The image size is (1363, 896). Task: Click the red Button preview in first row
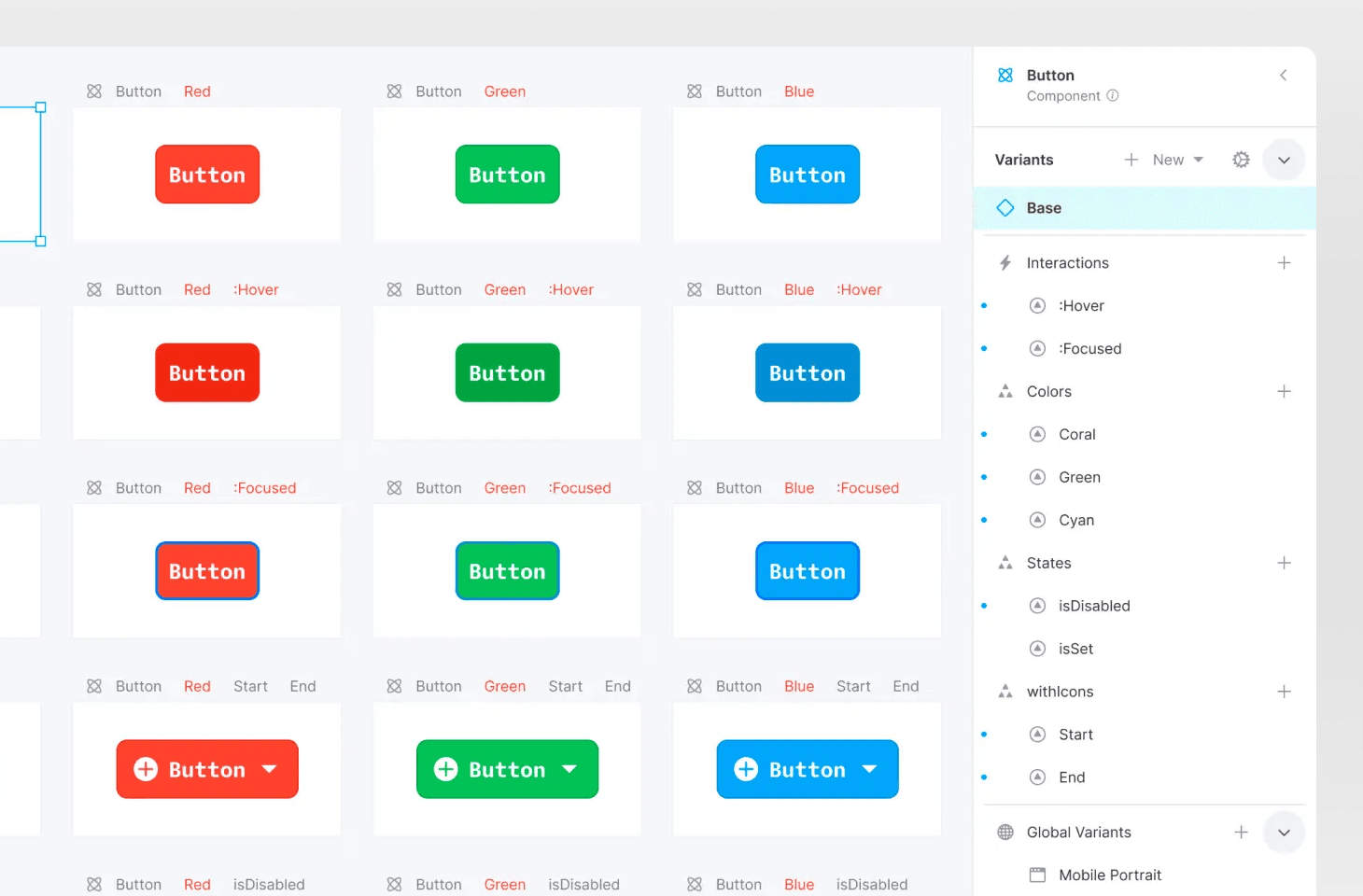[x=207, y=175]
